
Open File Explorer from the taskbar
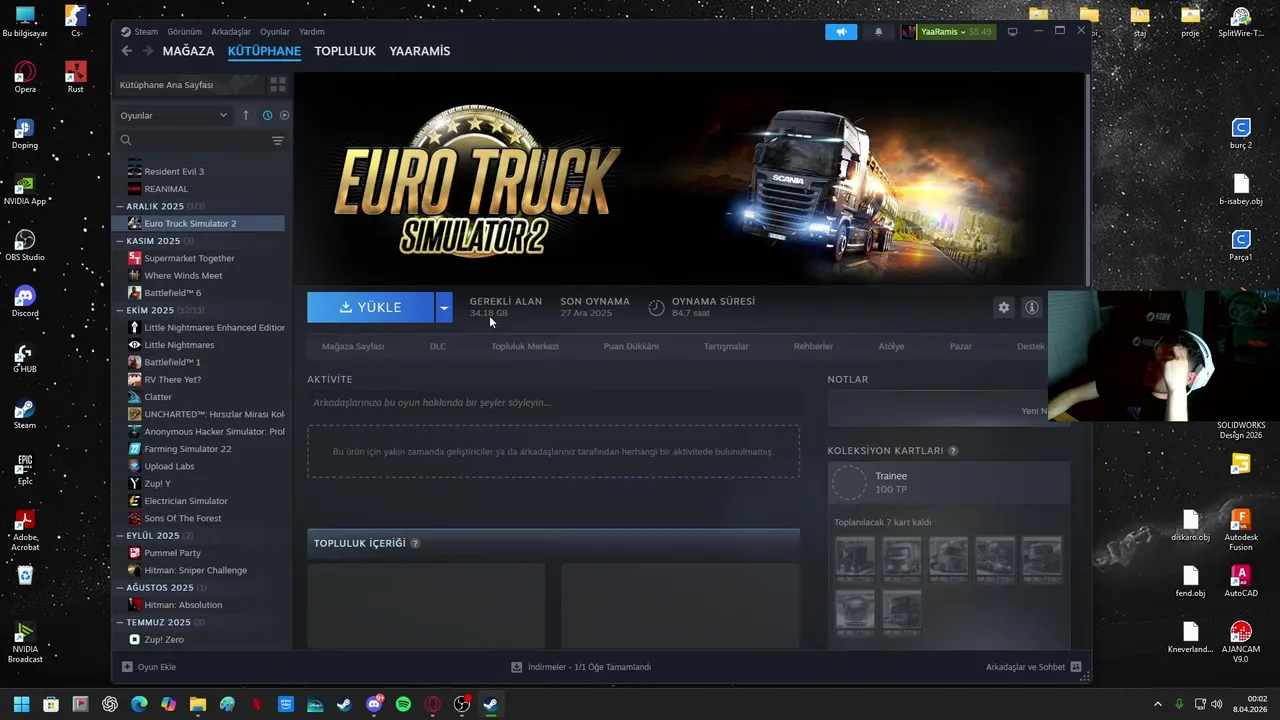(x=198, y=704)
